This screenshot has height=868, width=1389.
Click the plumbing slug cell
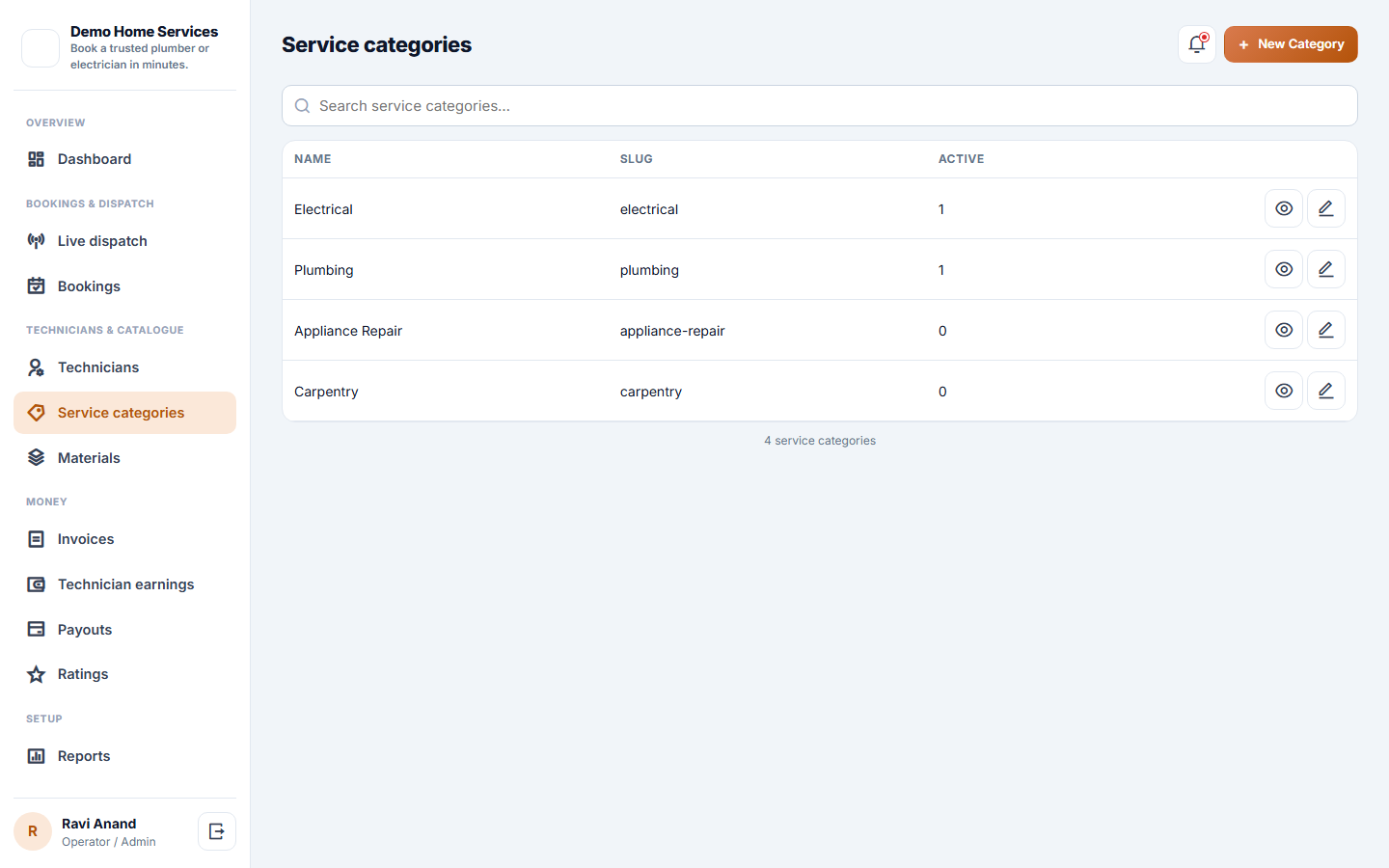(x=649, y=270)
